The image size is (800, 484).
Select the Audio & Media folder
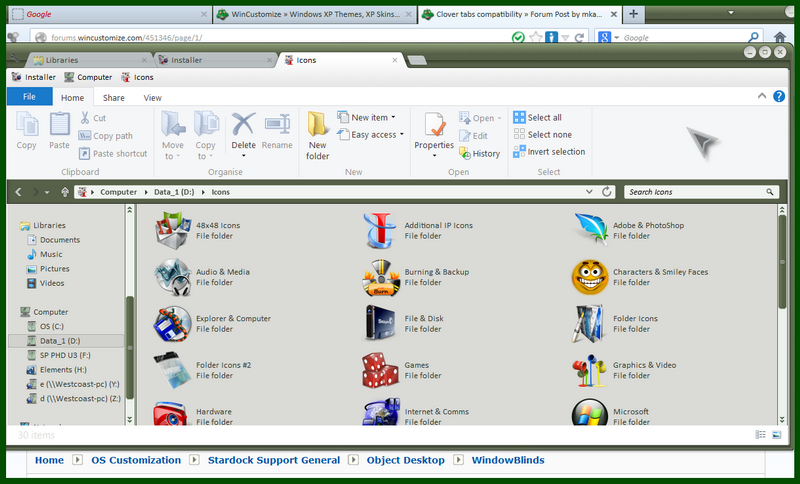point(202,277)
